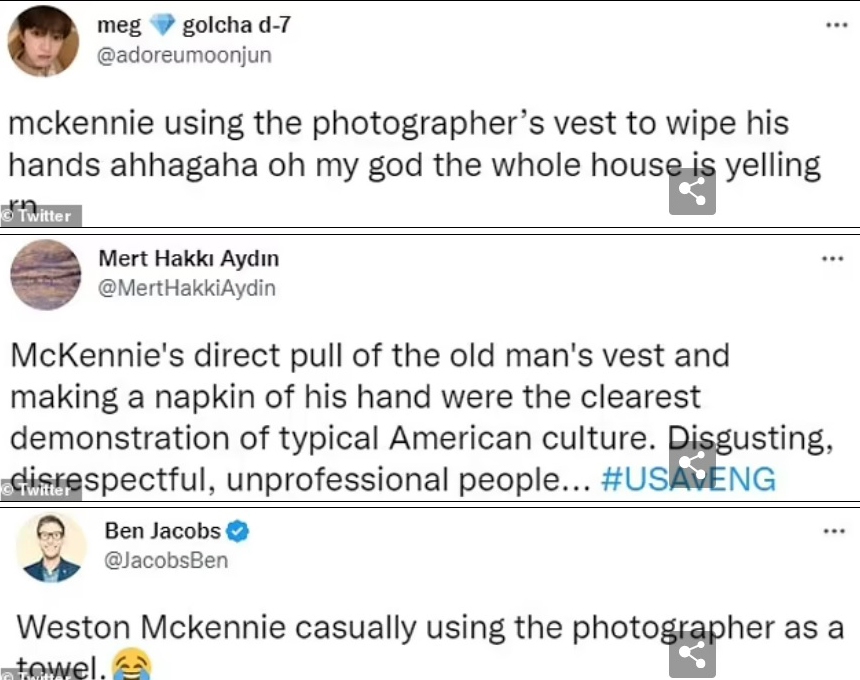Click the share icon on Ben Jacobs' tweet
860x680 pixels.
point(692,654)
